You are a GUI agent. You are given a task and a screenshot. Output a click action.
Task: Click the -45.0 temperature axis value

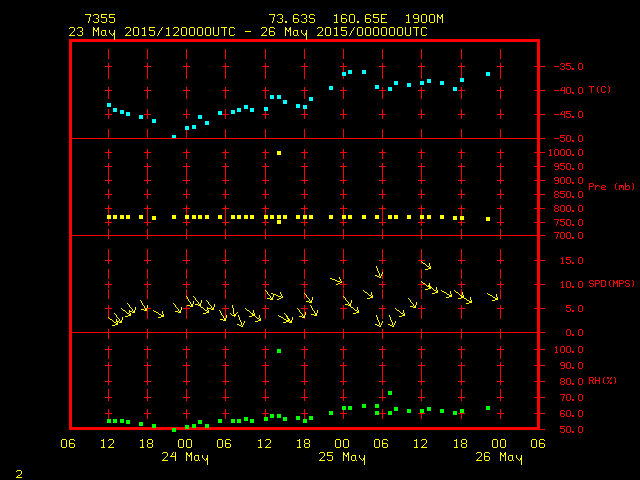click(568, 115)
